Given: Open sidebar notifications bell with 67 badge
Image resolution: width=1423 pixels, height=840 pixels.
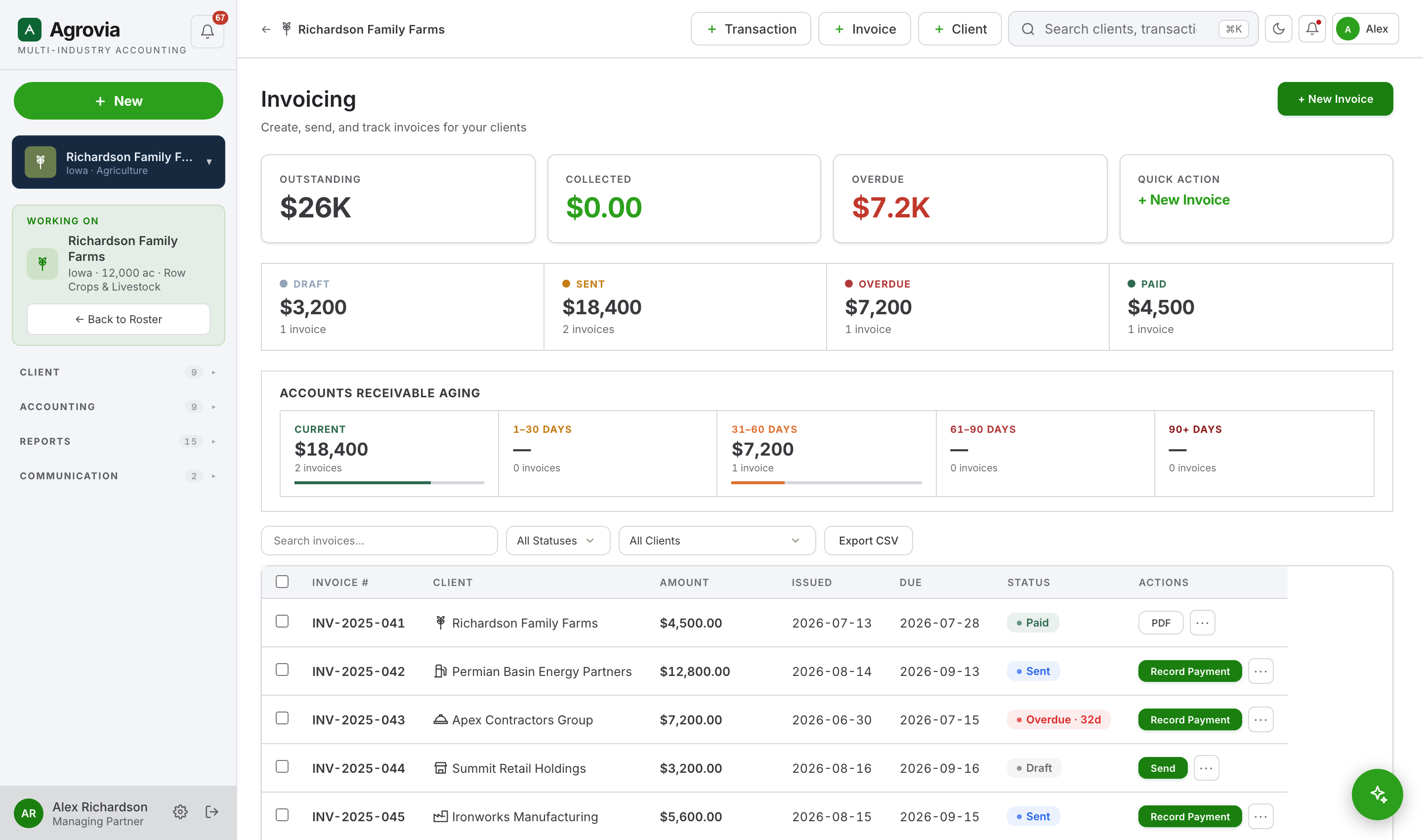Looking at the screenshot, I should coord(208,31).
